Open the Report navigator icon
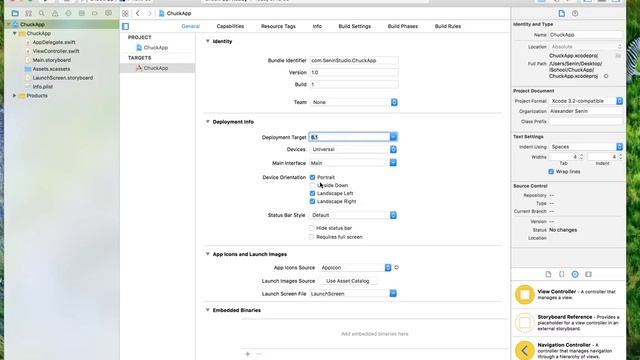The image size is (640, 360). point(108,13)
